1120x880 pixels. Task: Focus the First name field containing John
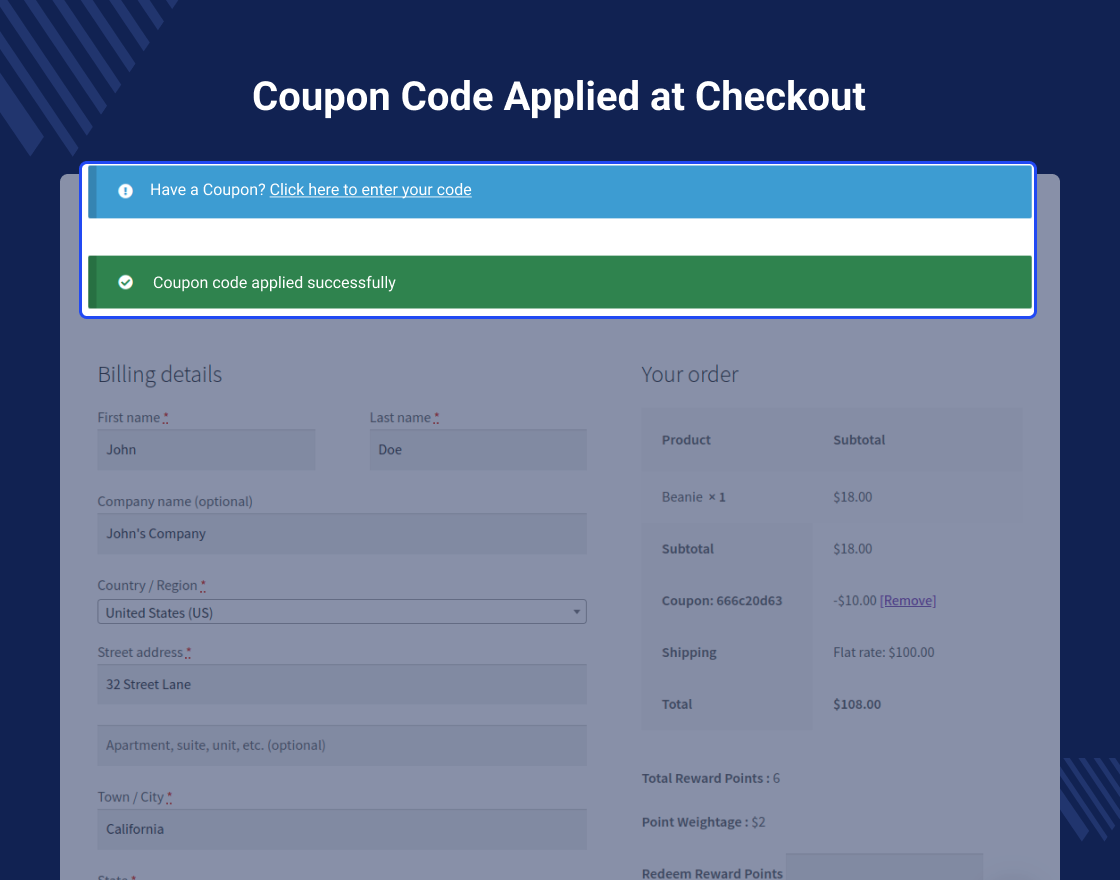(x=206, y=450)
